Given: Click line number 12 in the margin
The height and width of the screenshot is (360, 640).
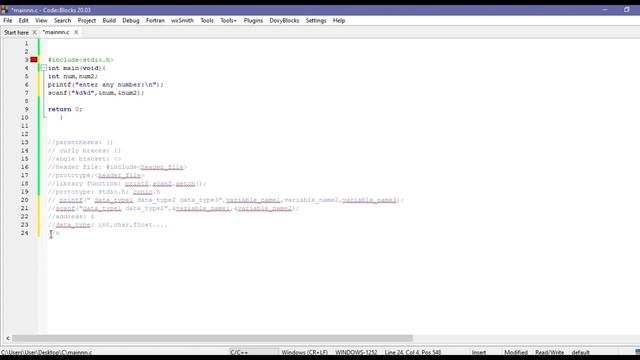Looking at the screenshot, I should (25, 134).
